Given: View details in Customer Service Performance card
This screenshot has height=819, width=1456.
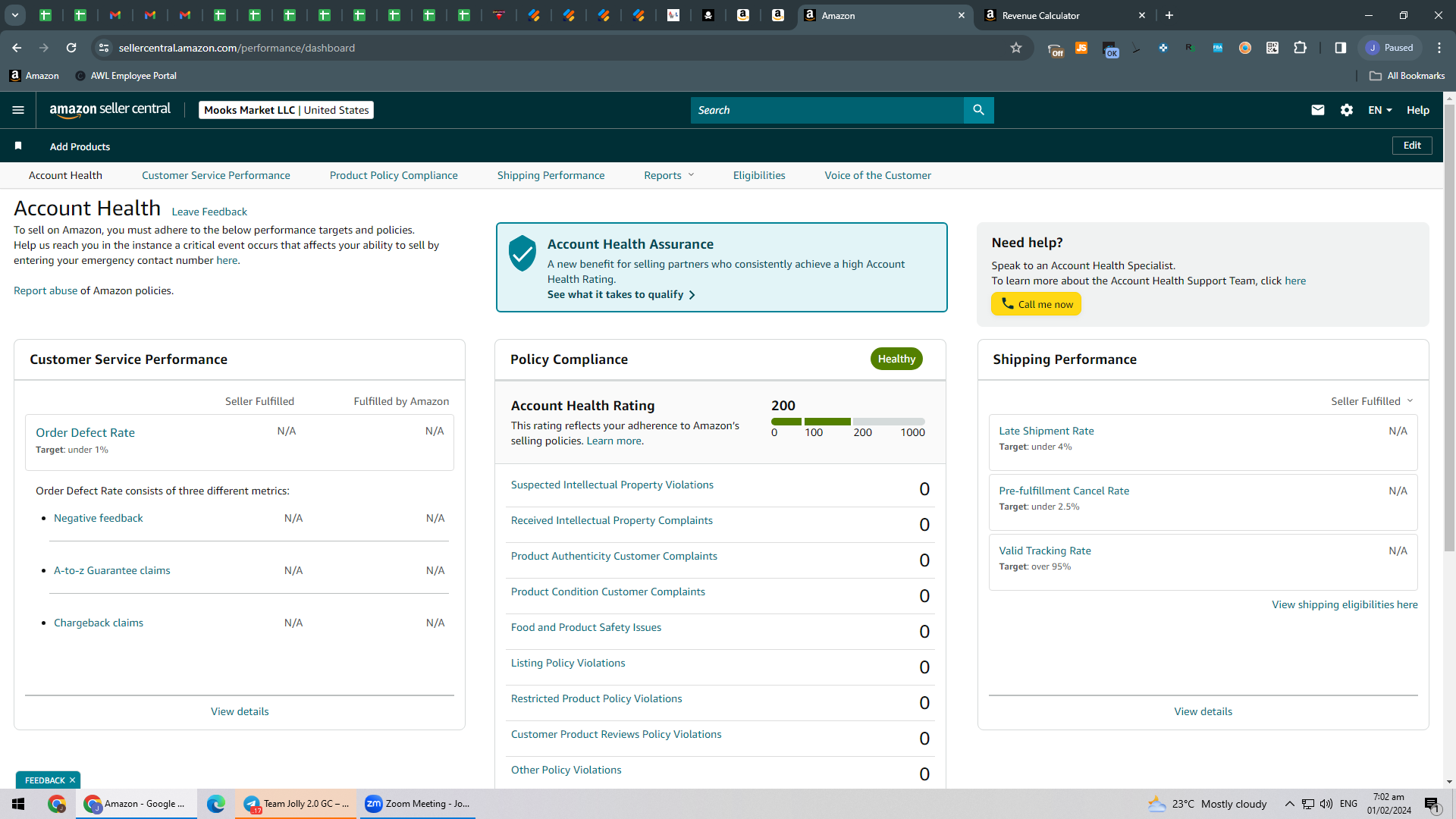Looking at the screenshot, I should (240, 711).
